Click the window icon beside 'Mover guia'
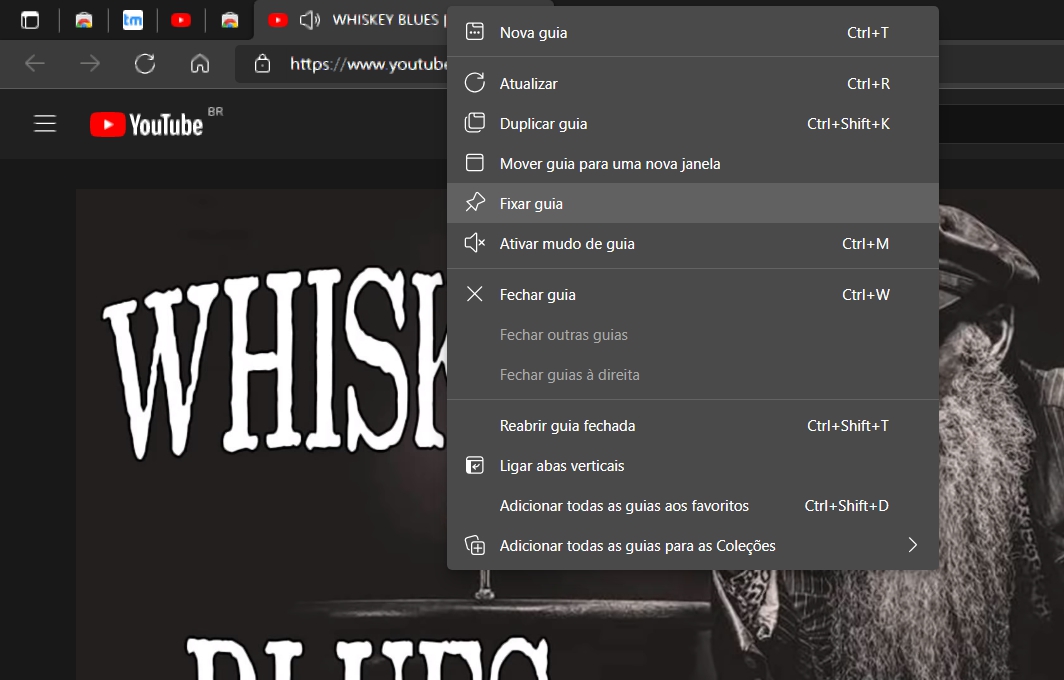1064x680 pixels. [x=474, y=163]
